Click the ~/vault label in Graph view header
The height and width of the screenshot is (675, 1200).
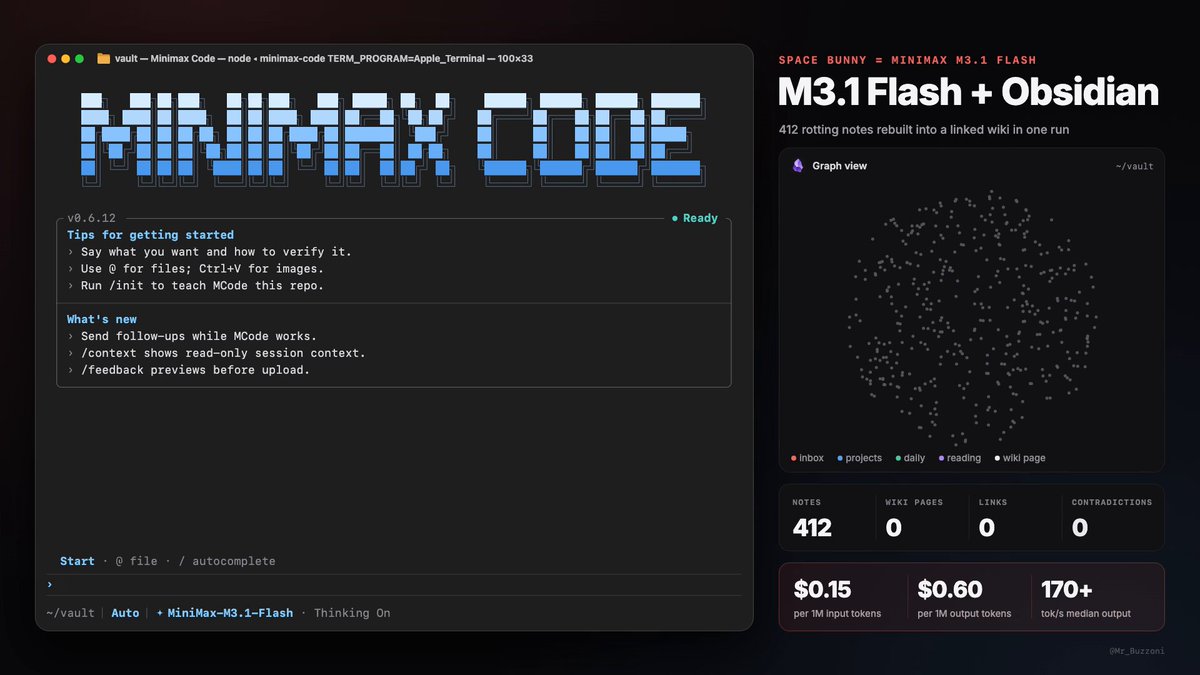pyautogui.click(x=1136, y=166)
